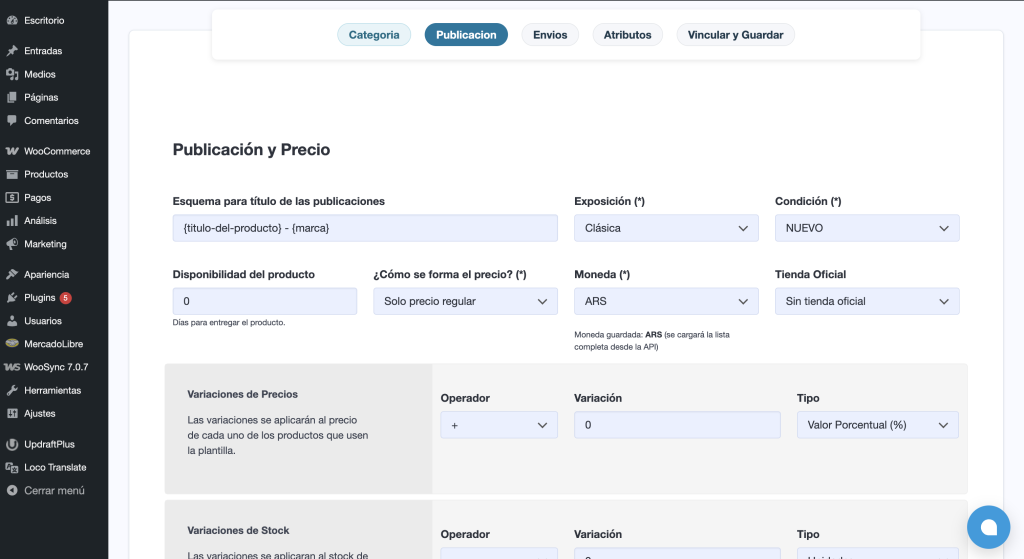Image resolution: width=1024 pixels, height=559 pixels.
Task: Click the Comentarios speech bubble icon
Action: point(12,121)
